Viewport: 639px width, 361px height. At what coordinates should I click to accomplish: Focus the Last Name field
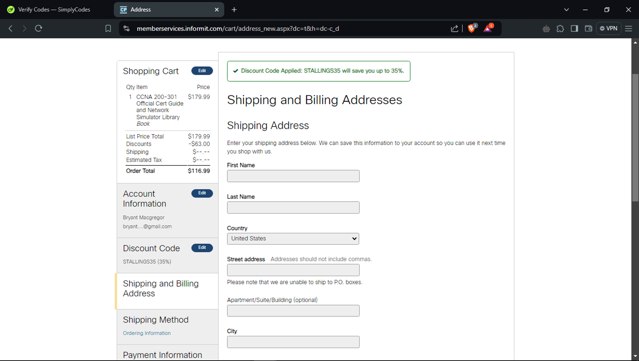coord(293,207)
